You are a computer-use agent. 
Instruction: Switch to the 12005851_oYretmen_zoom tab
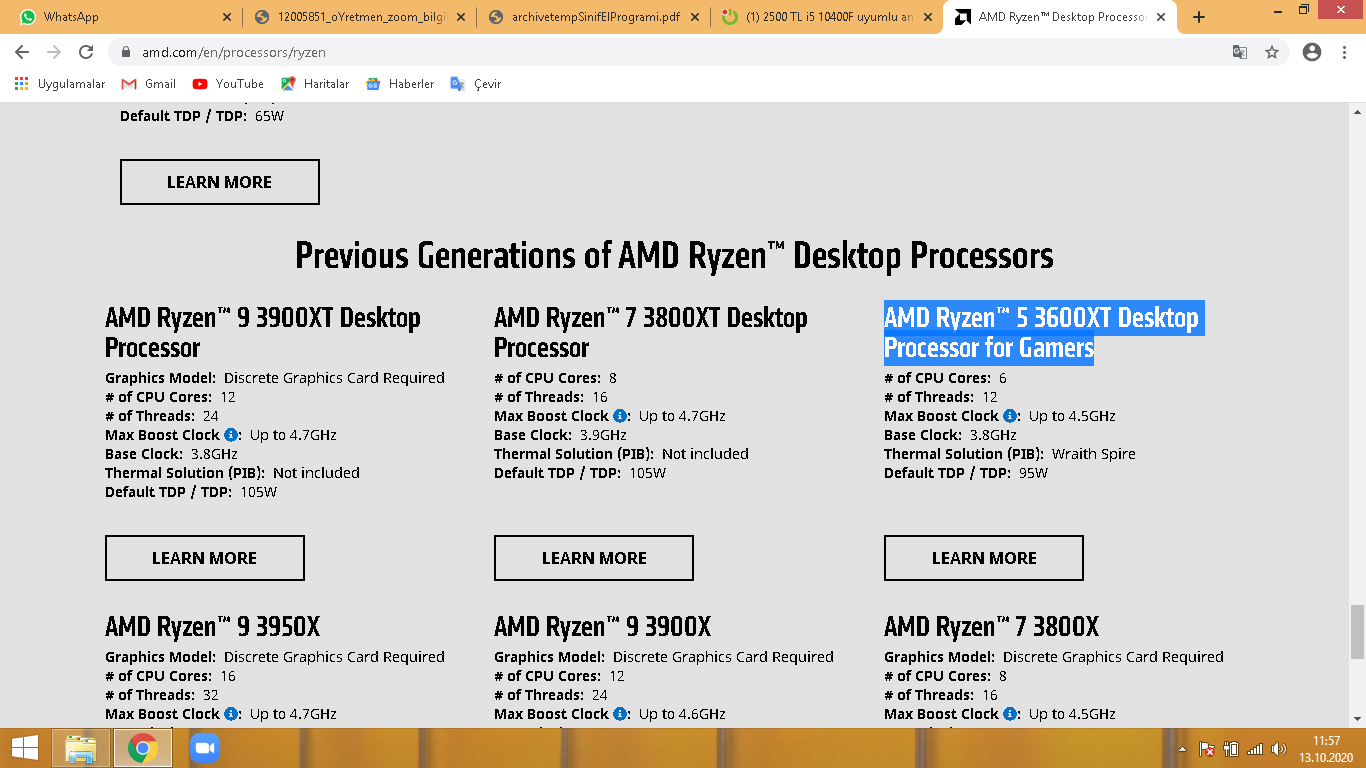(359, 17)
